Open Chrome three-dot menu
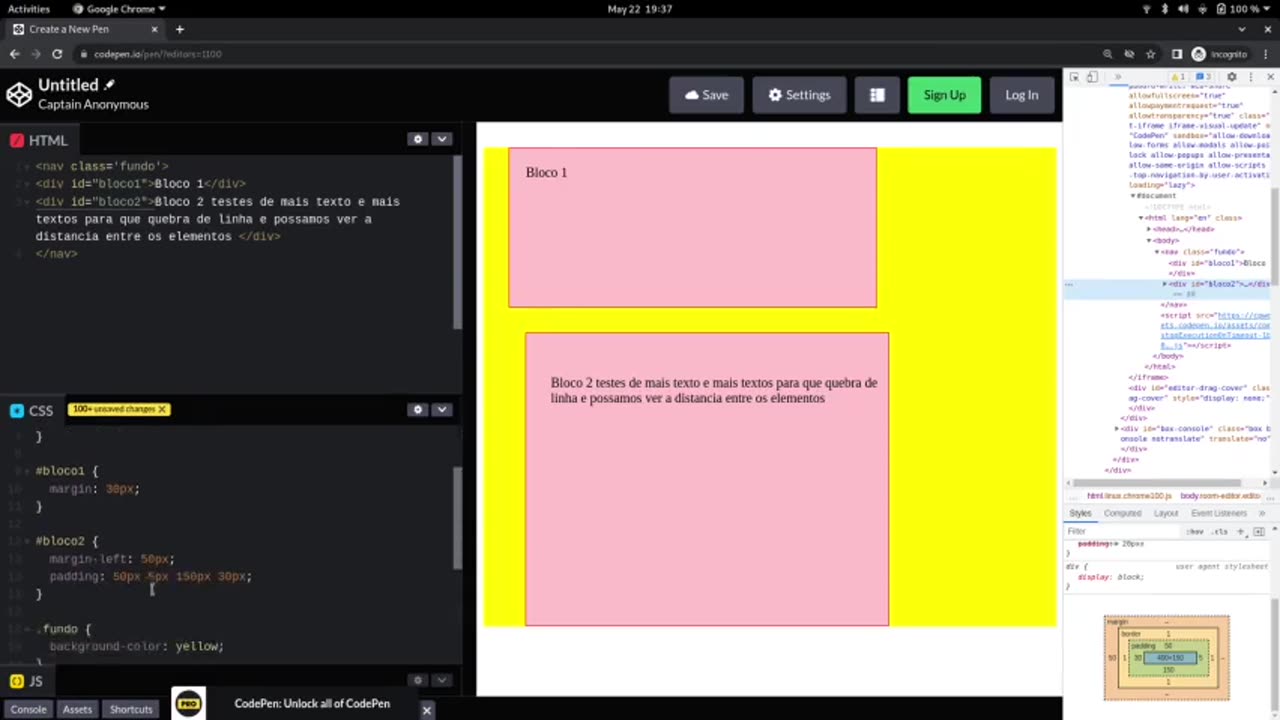Screen dimensions: 1280x720 pyautogui.click(x=1265, y=54)
